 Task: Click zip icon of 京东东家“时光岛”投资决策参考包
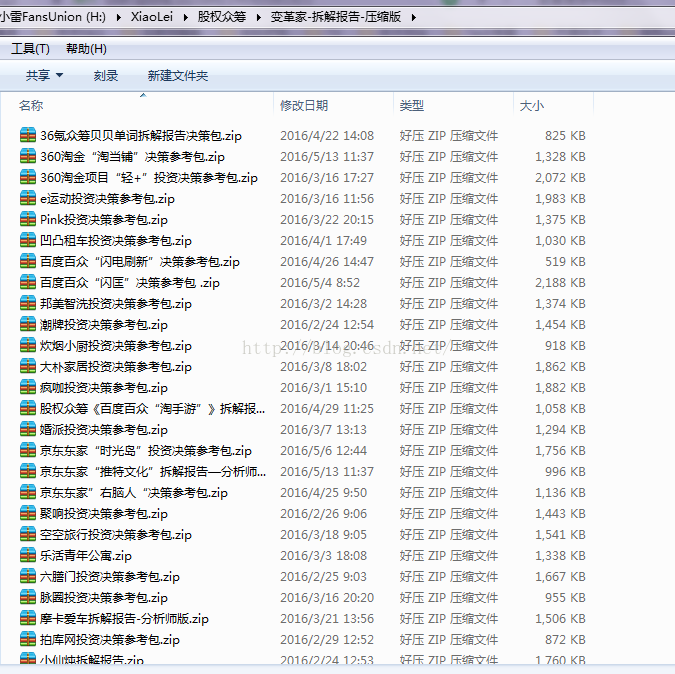[x=28, y=450]
